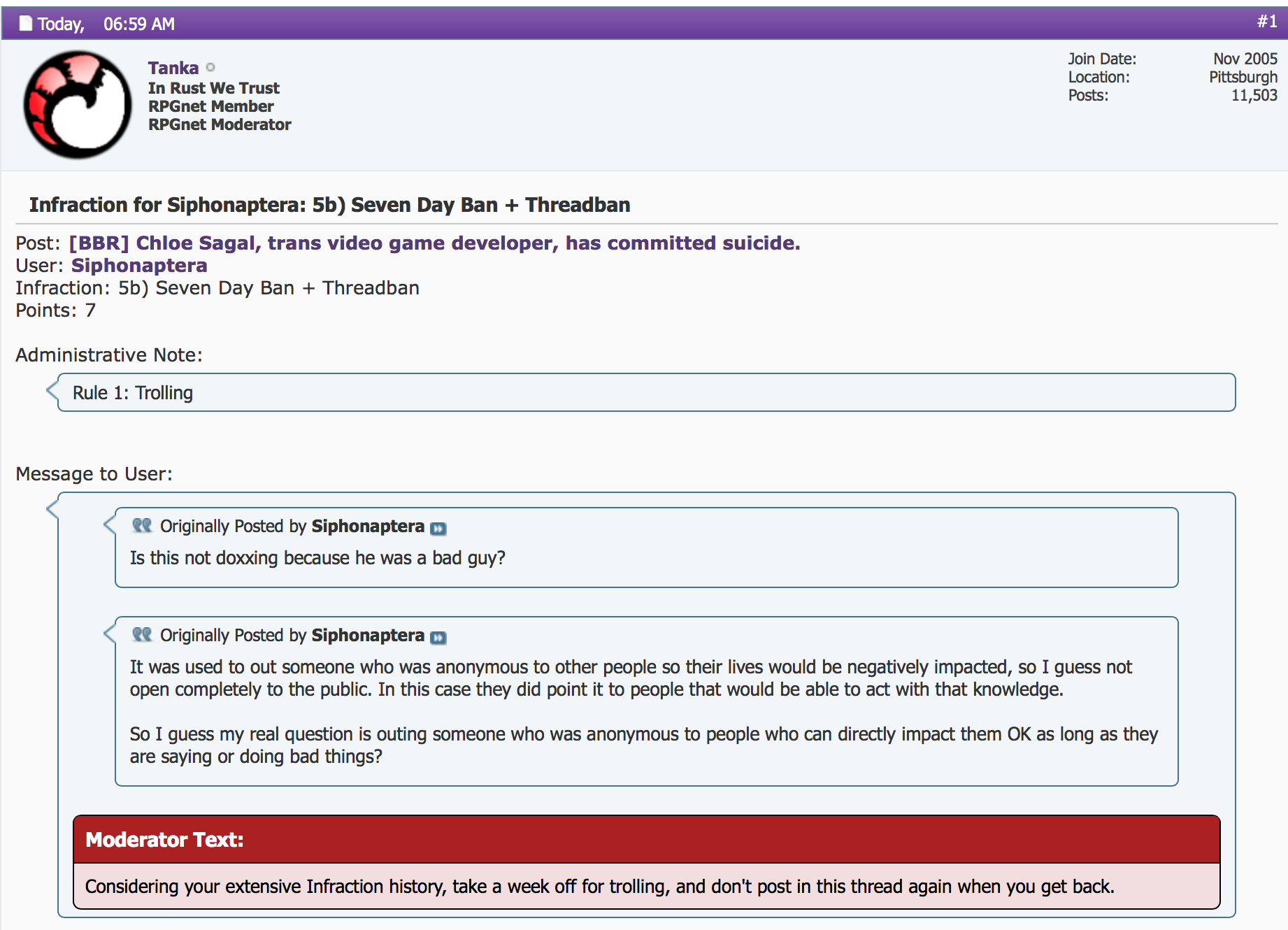Click the 'So I guess my real question' paragraph
1288x930 pixels.
644,745
